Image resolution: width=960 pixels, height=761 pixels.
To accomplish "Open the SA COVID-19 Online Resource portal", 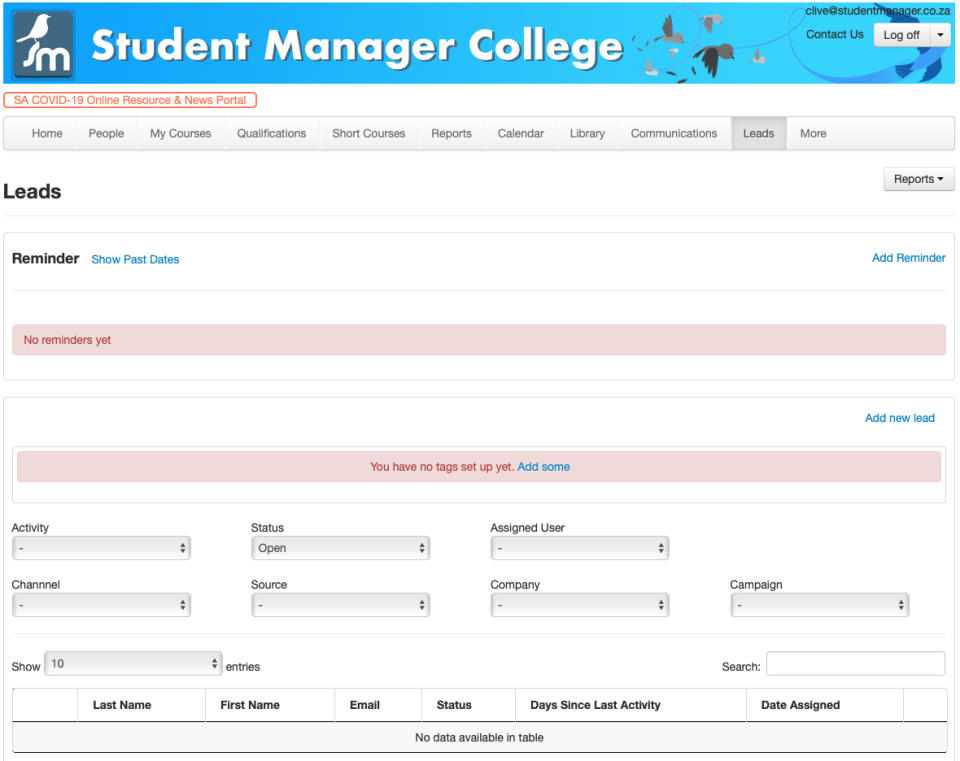I will pos(131,100).
